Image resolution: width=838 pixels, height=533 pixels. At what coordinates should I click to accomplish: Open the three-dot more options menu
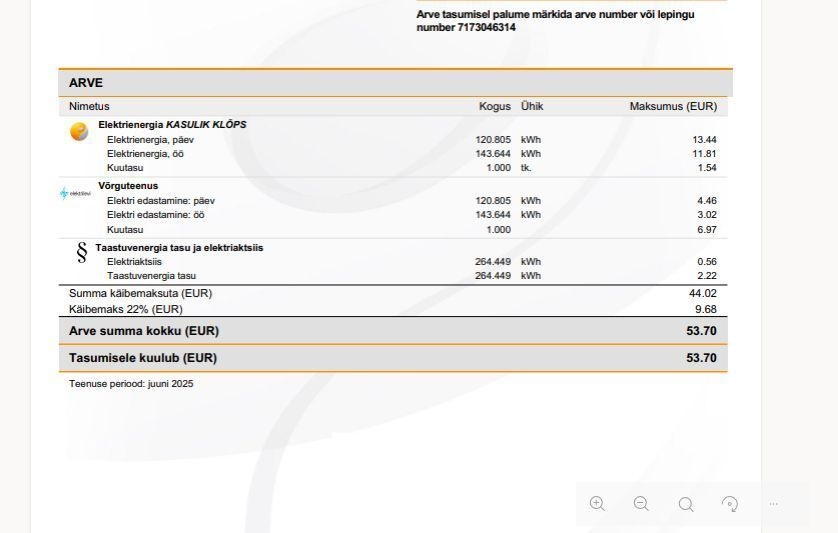pos(773,504)
